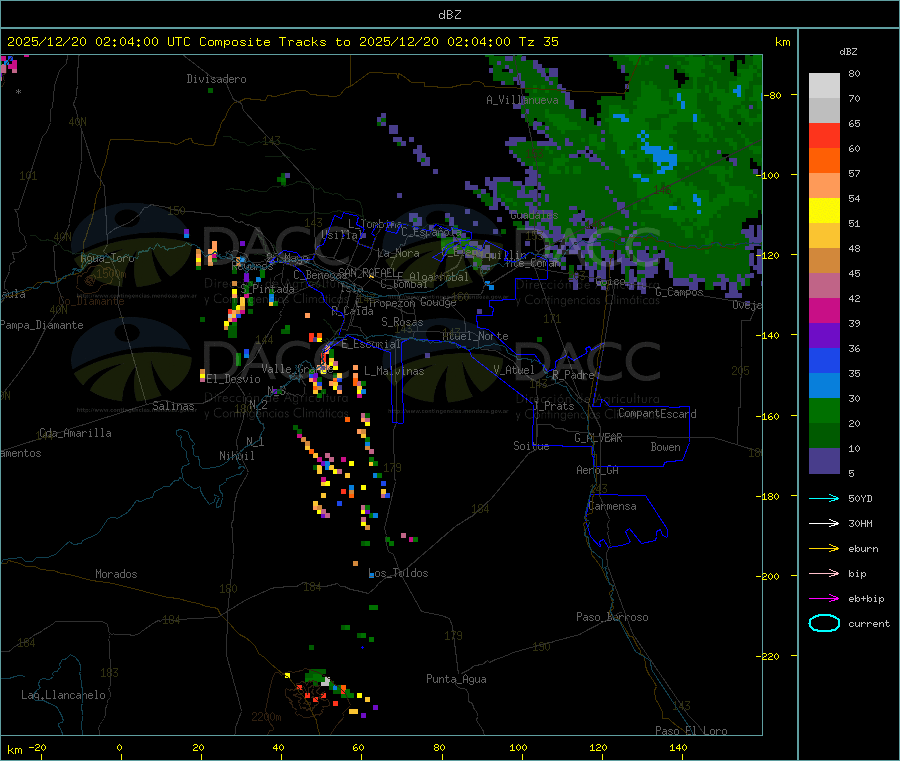Click the 'CompartEscard' map label
Screen dimensions: 900x761
click(657, 413)
